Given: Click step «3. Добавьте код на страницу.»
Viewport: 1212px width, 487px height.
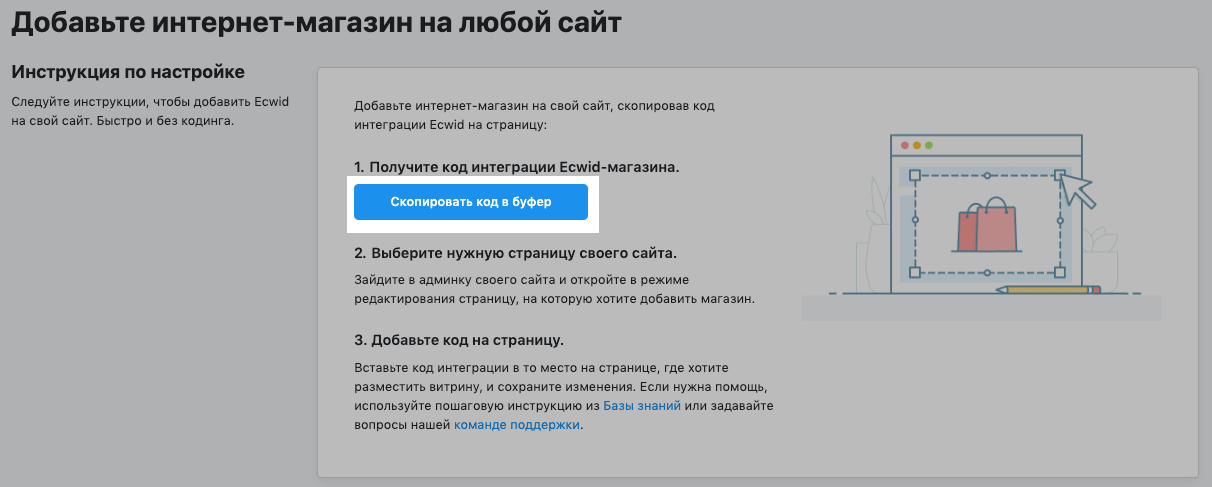Looking at the screenshot, I should click(x=459, y=339).
